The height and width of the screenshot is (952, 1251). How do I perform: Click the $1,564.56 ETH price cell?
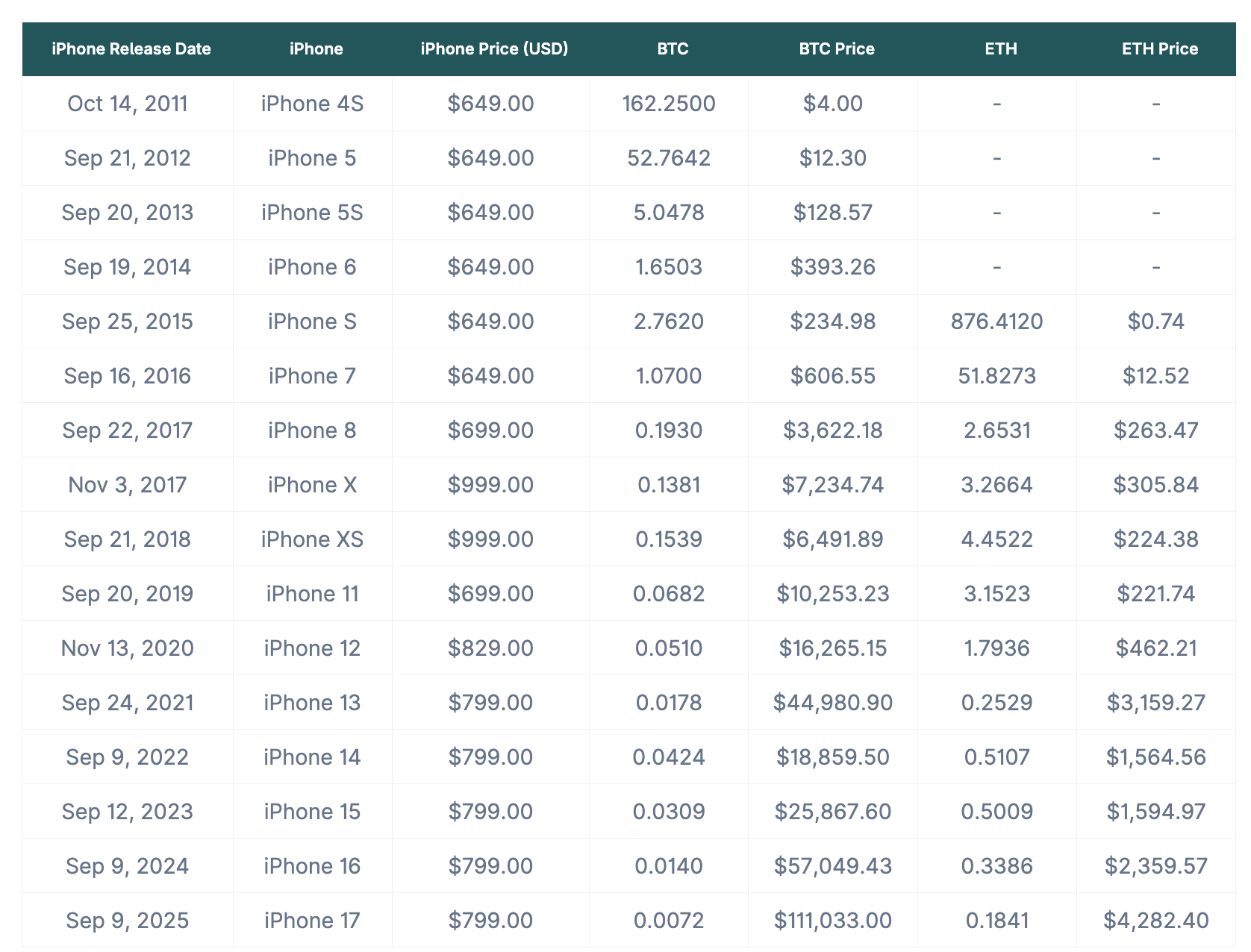click(1156, 757)
